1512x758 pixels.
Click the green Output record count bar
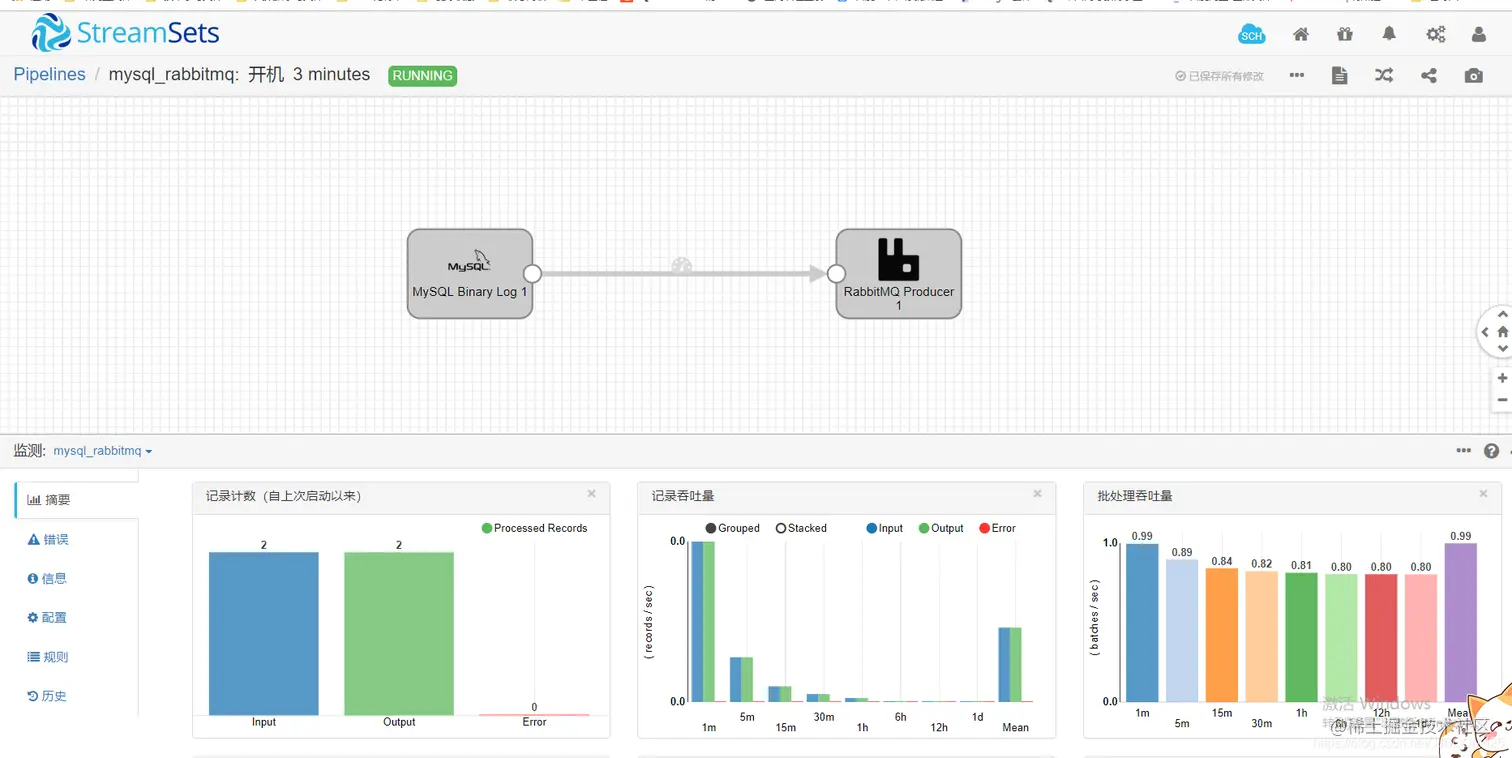(x=399, y=633)
